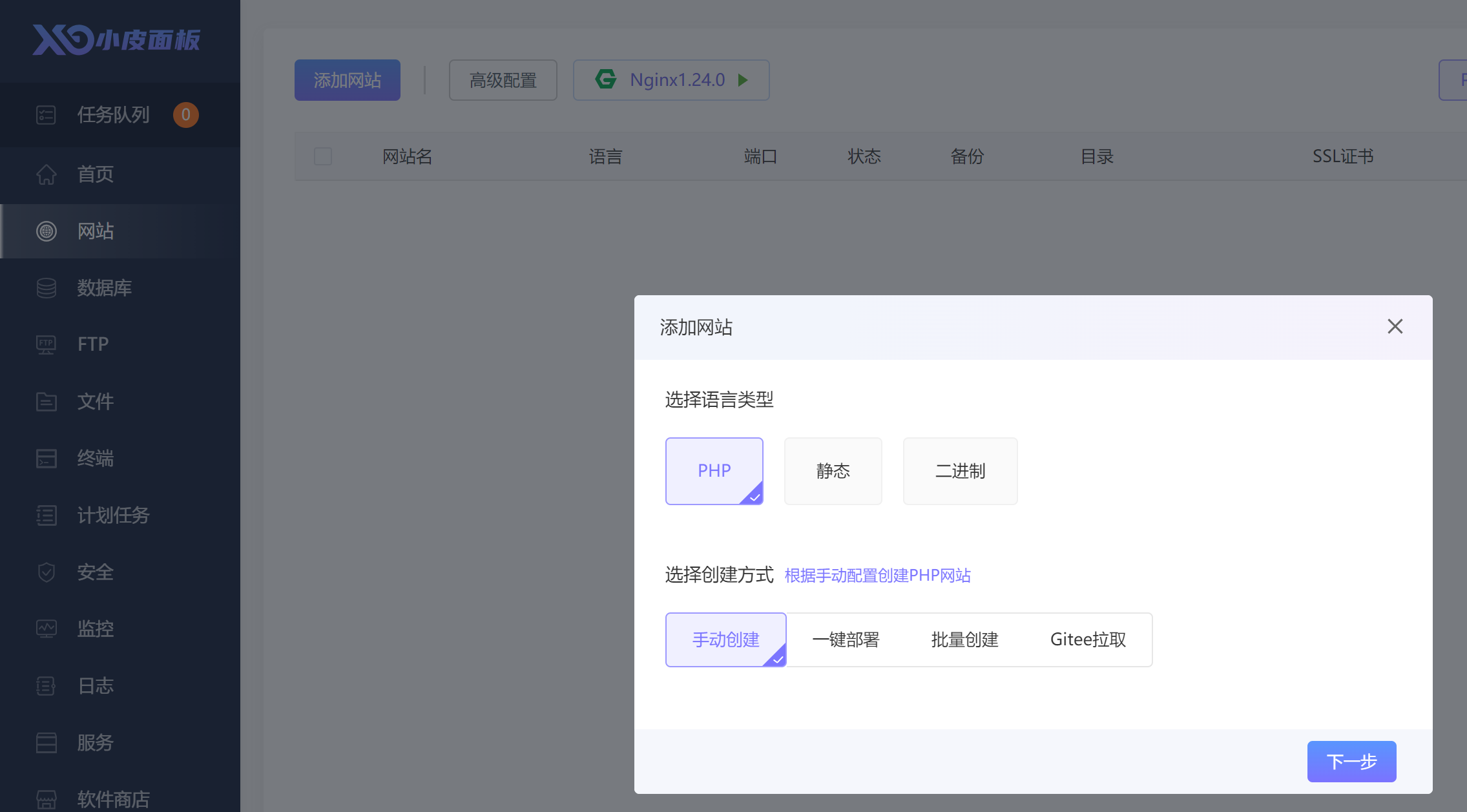Click the 添加网站 dialog title
1467x812 pixels.
tap(696, 328)
